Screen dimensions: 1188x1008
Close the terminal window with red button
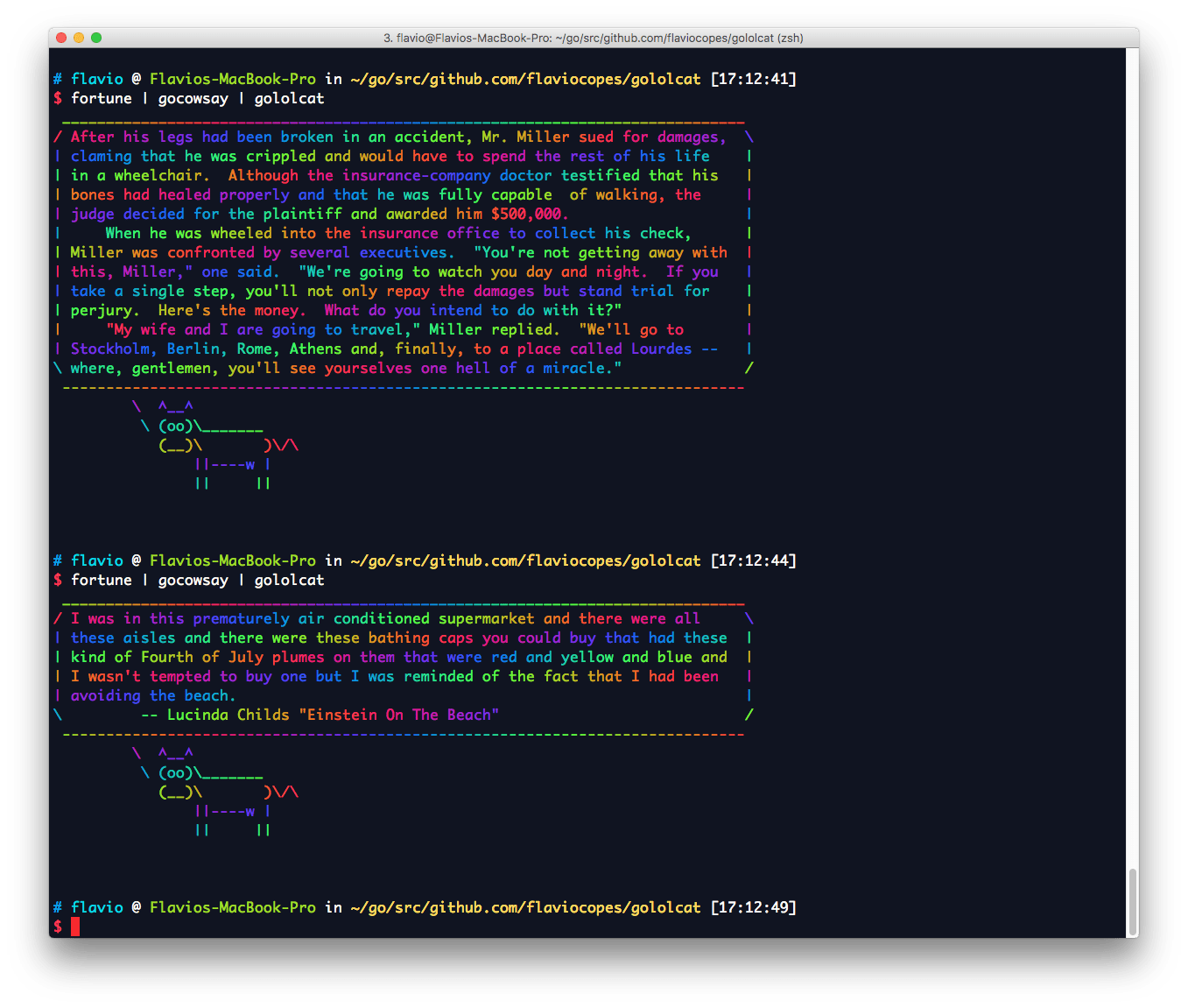61,38
